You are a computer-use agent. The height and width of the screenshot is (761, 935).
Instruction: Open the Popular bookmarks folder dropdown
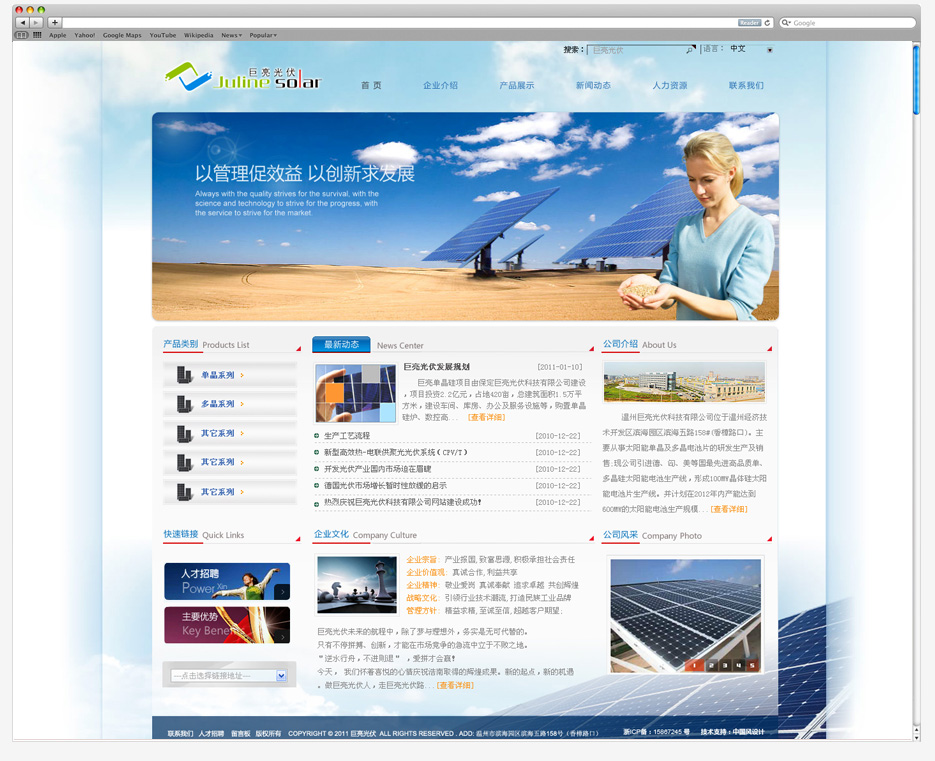pos(263,35)
